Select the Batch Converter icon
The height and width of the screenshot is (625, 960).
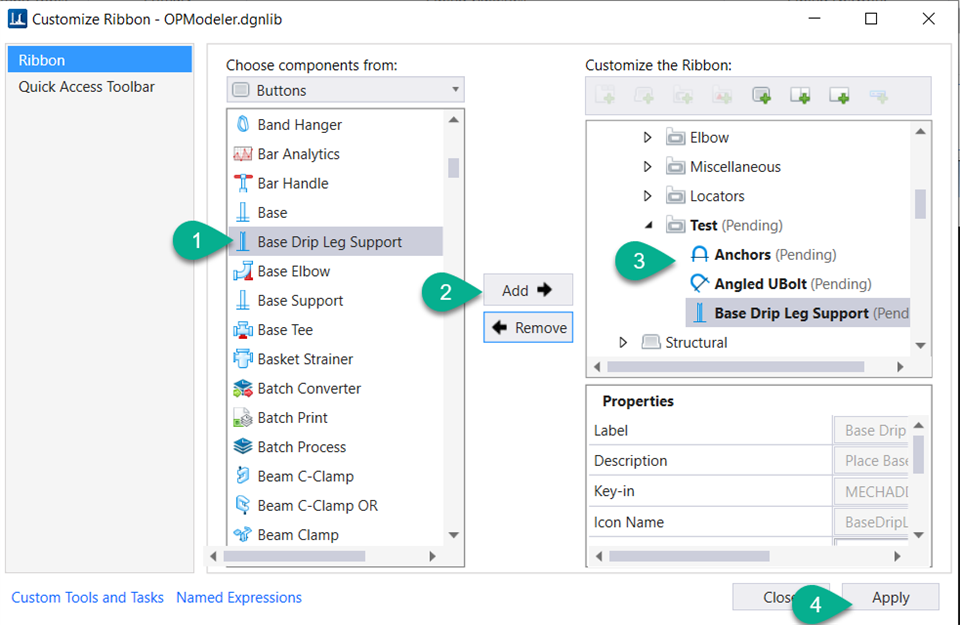242,388
